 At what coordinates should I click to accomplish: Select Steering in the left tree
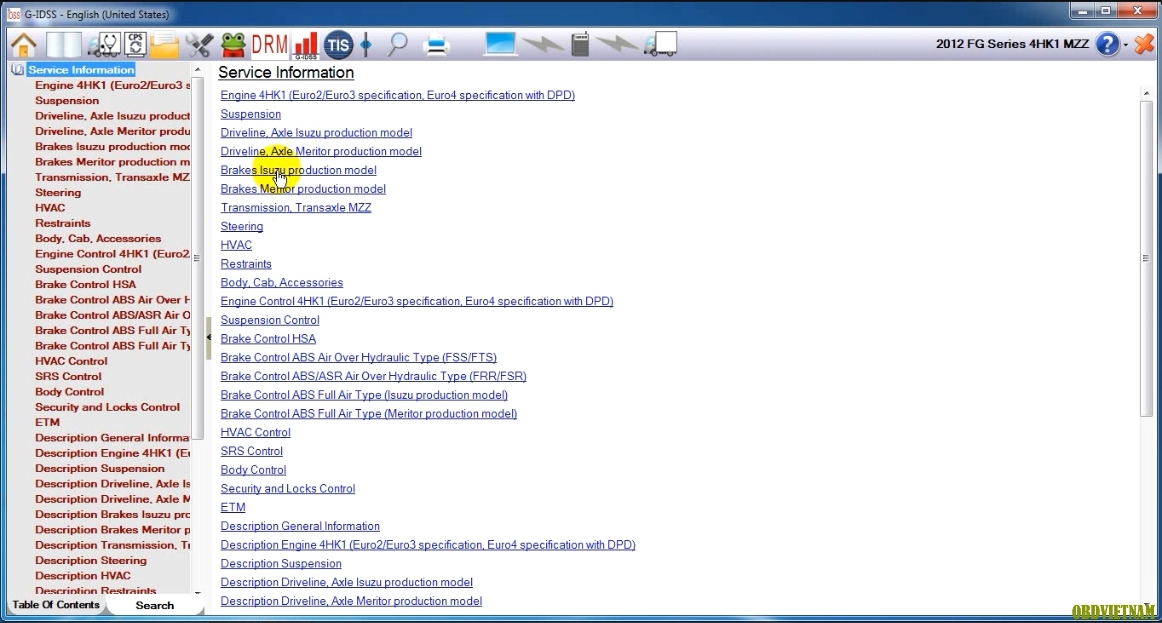coord(58,193)
